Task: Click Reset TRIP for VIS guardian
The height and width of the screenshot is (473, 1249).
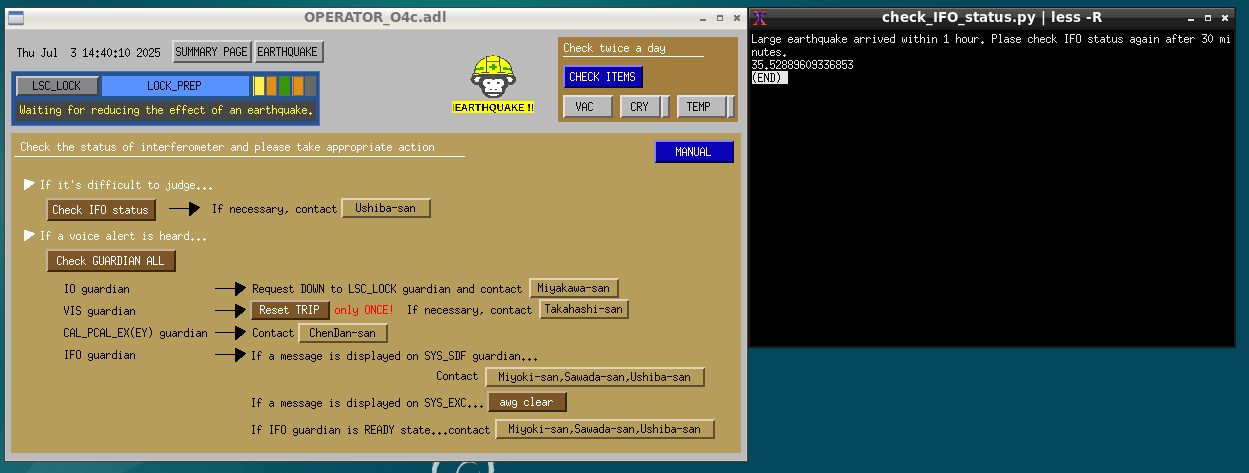Action: (x=289, y=310)
